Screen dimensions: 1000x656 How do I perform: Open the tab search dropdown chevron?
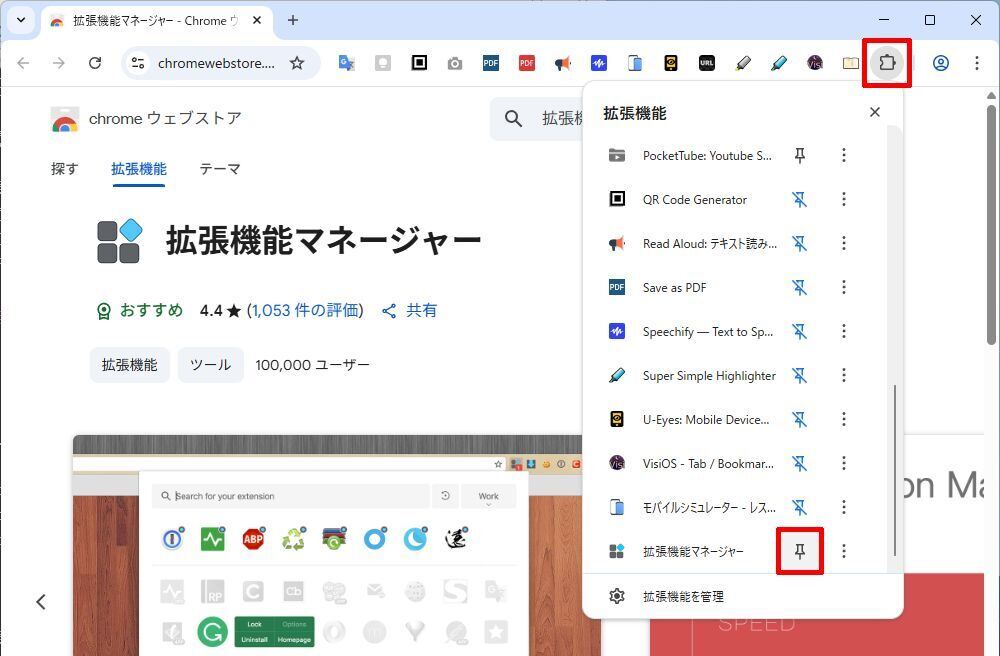(21, 20)
